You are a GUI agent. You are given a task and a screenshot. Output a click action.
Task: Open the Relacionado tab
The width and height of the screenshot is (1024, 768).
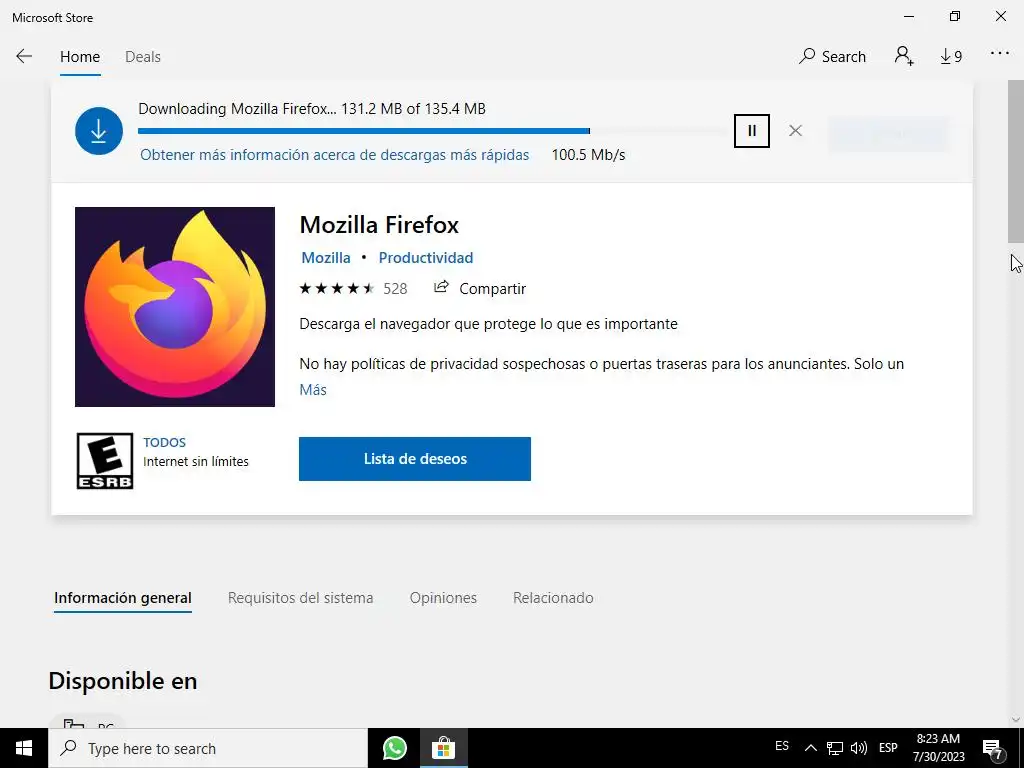tap(553, 598)
